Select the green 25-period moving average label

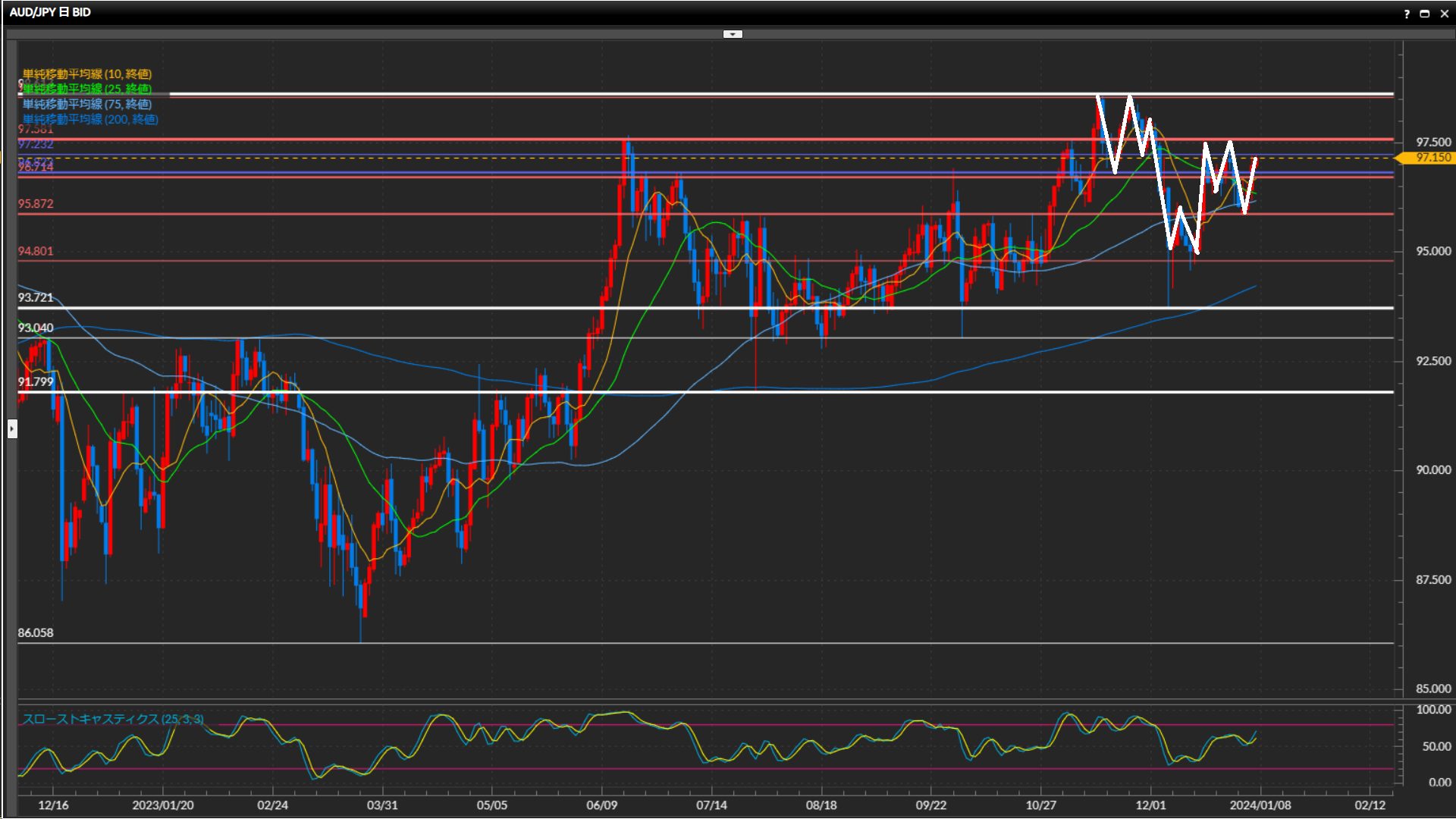[86, 89]
